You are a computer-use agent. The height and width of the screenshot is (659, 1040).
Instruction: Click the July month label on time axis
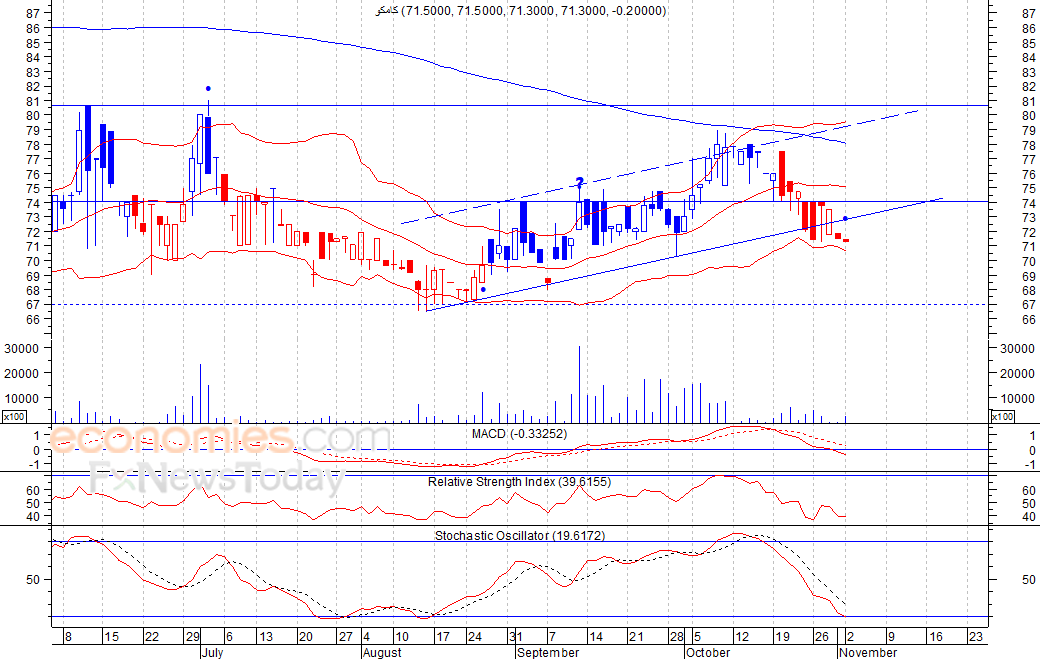point(212,652)
